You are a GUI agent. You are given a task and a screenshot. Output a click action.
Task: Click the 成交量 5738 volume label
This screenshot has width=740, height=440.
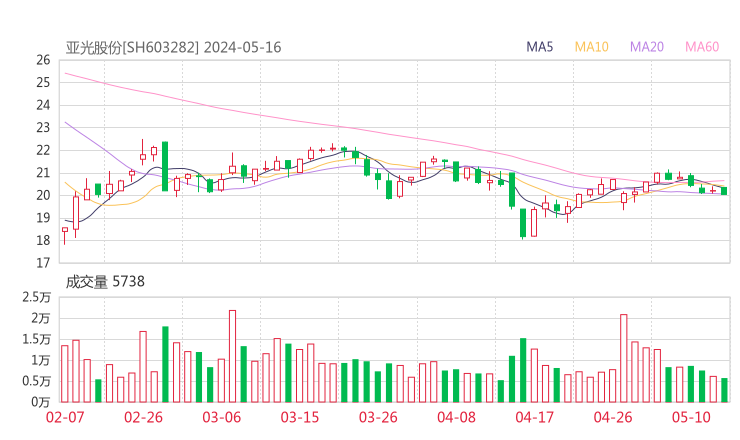click(x=105, y=282)
